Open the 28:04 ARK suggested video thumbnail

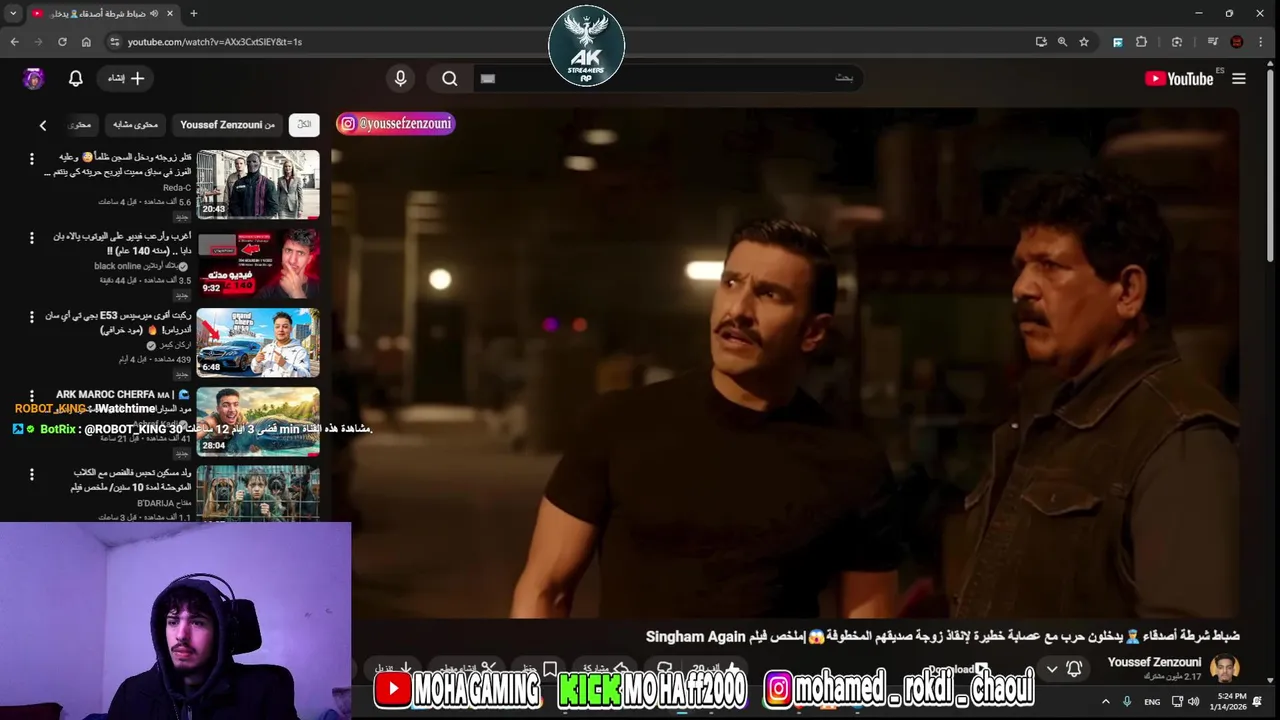(258, 421)
